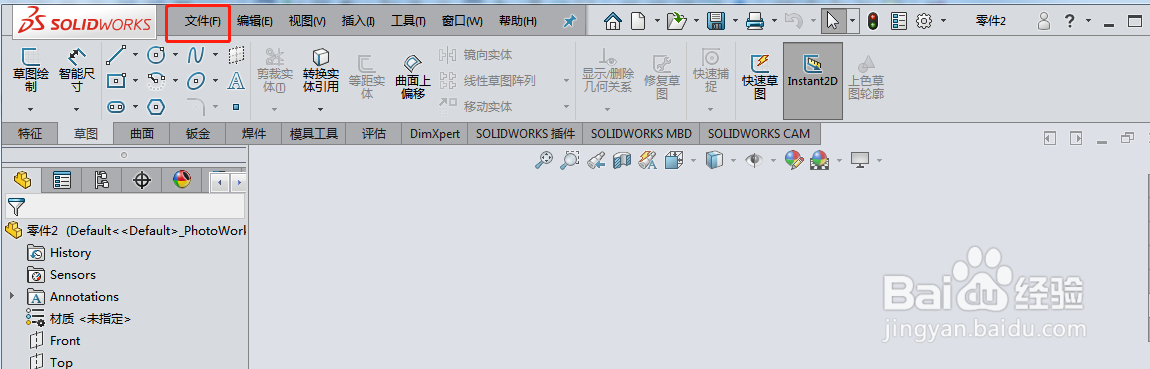Click the 草图绘制 sketch button

(31, 70)
